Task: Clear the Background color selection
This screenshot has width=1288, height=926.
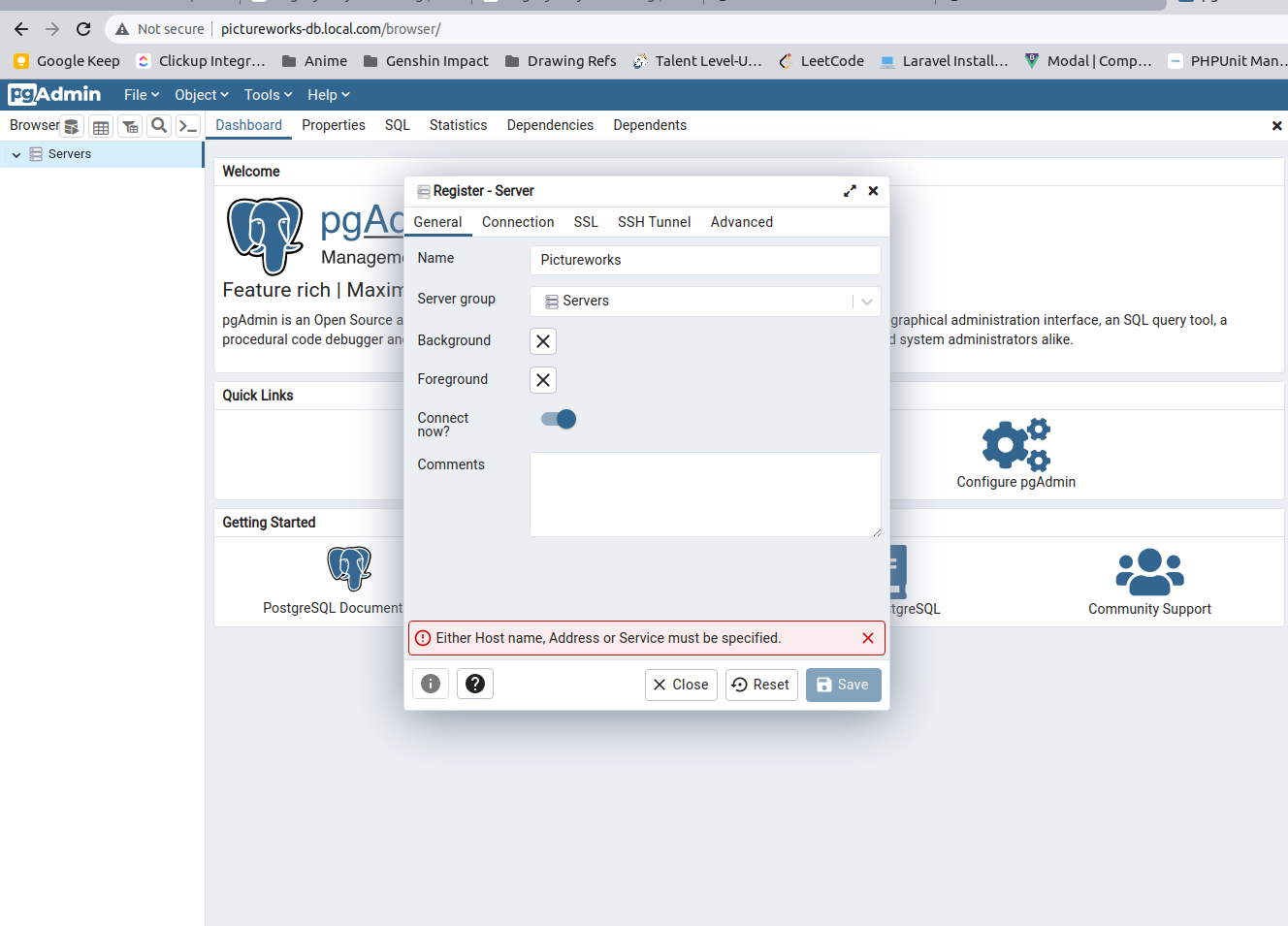Action: coord(543,341)
